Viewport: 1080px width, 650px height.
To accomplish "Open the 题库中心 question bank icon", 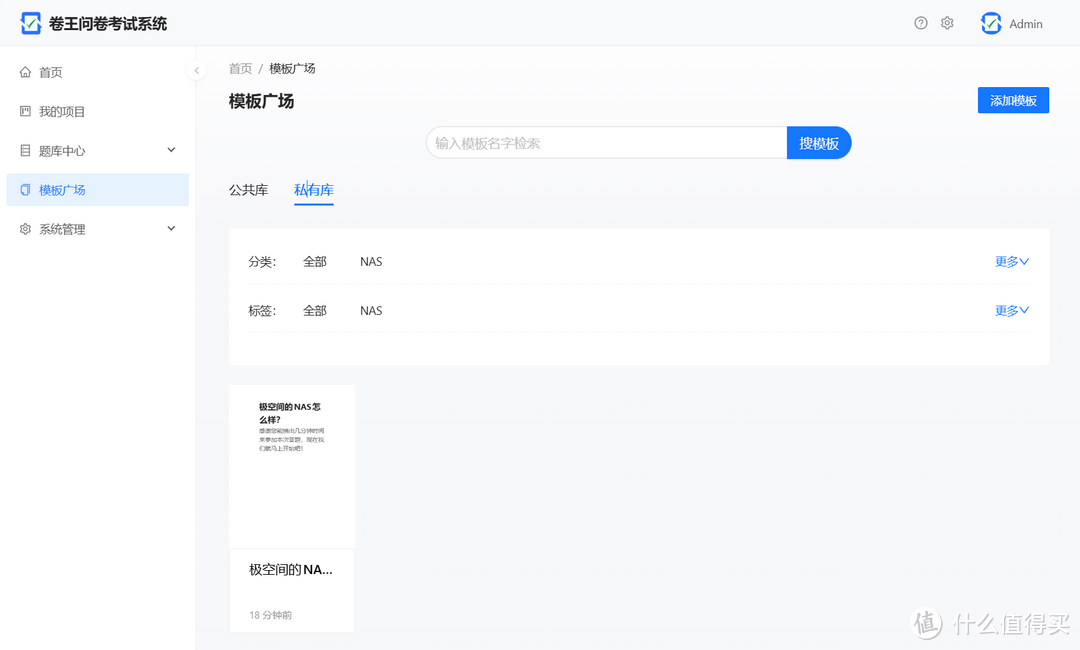I will (24, 150).
